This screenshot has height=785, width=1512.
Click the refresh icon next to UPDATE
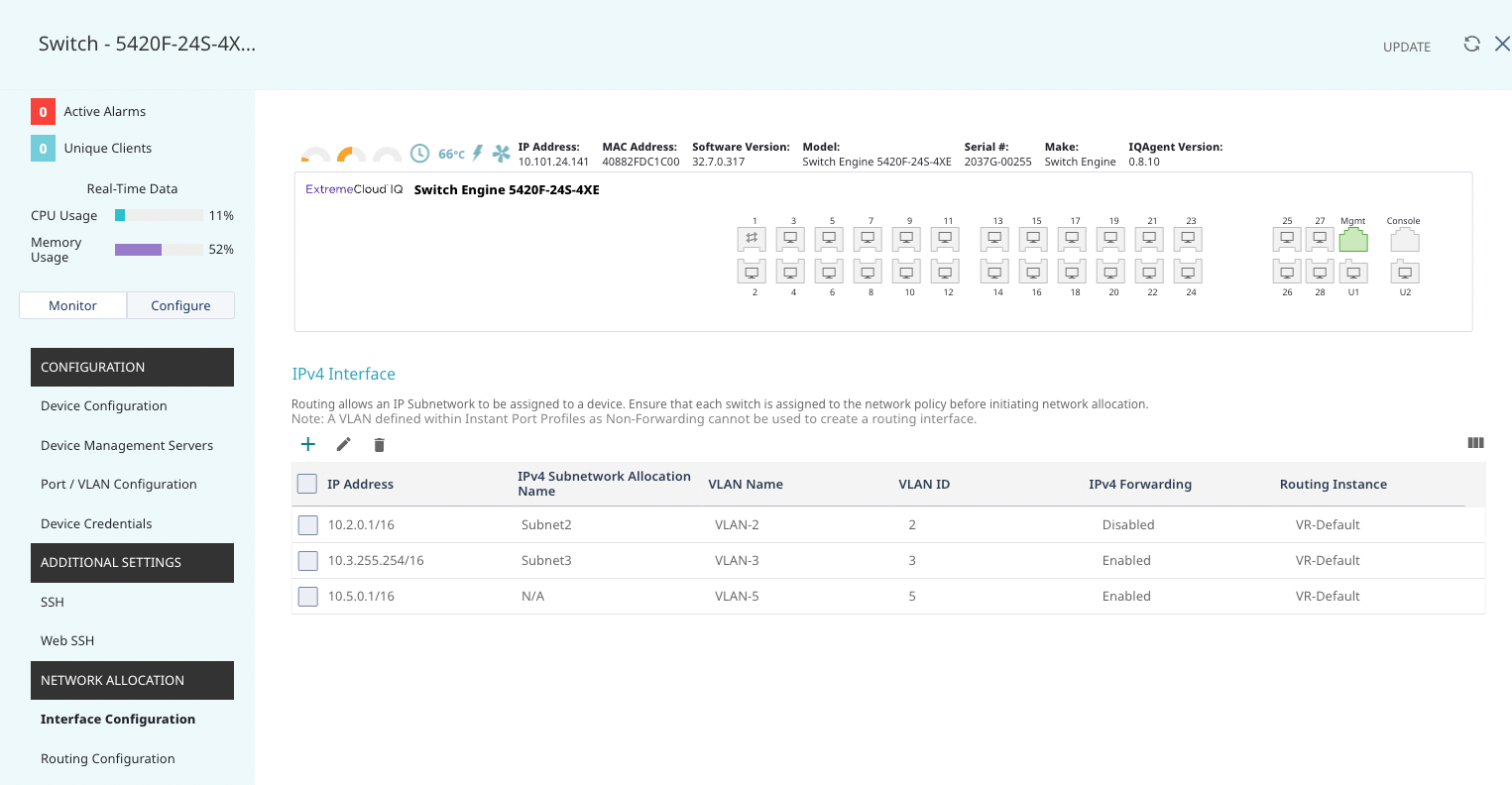coord(1471,44)
